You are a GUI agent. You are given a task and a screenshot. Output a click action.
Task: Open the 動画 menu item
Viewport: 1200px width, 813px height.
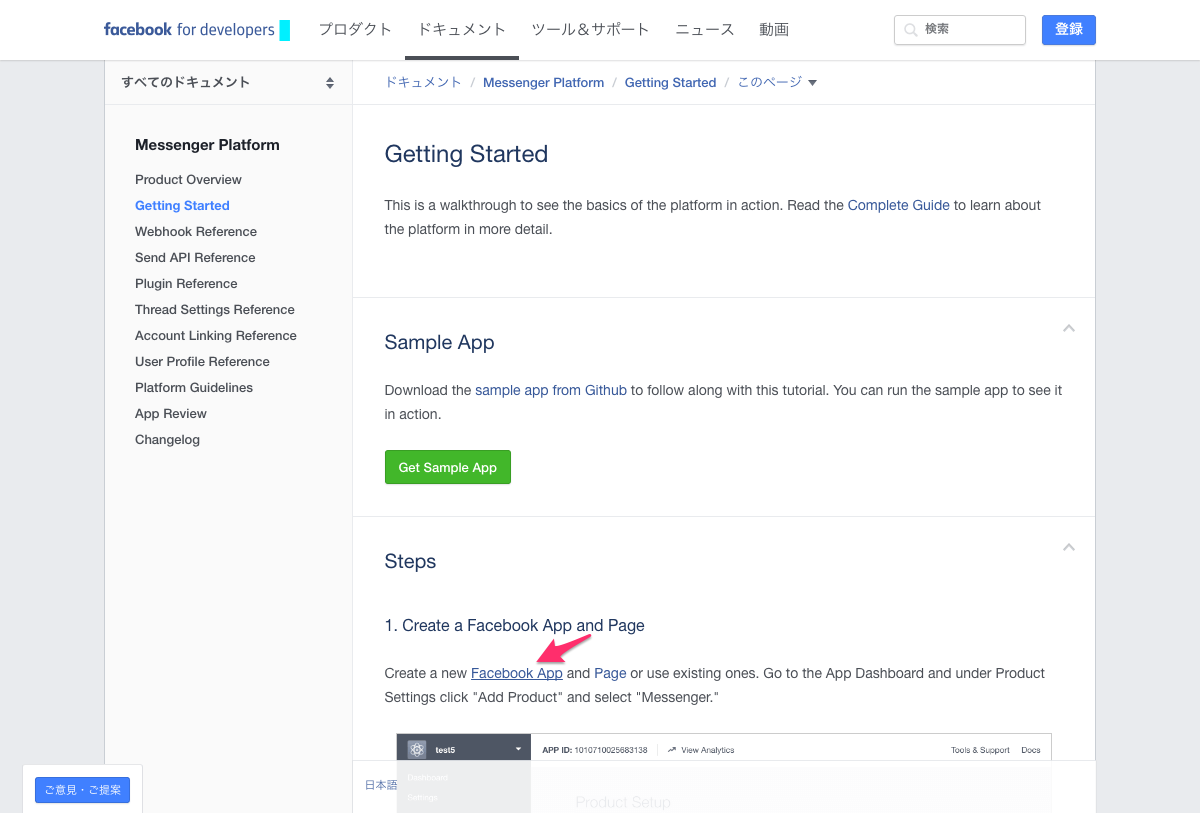(x=773, y=30)
